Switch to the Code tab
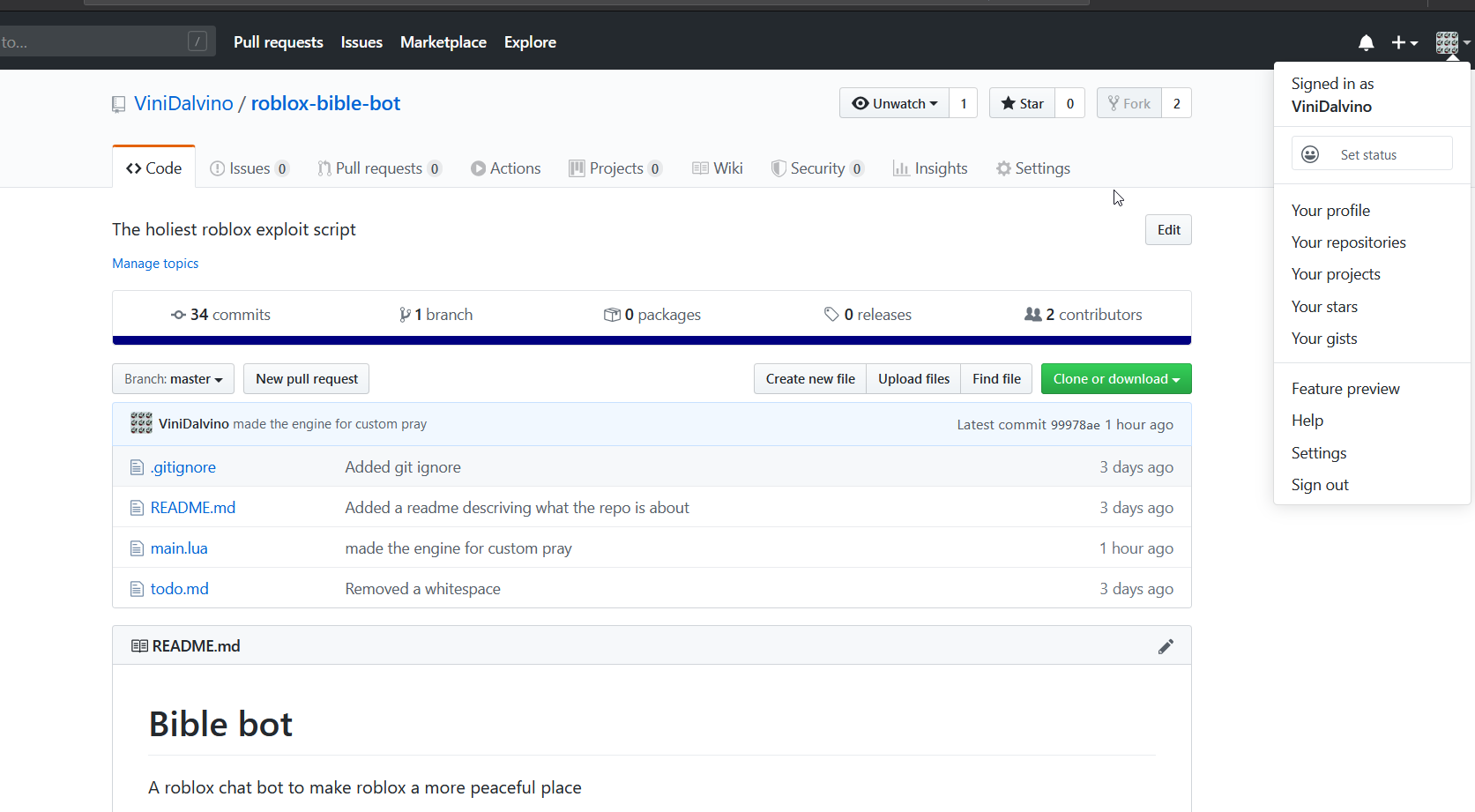The image size is (1475, 812). (x=153, y=168)
